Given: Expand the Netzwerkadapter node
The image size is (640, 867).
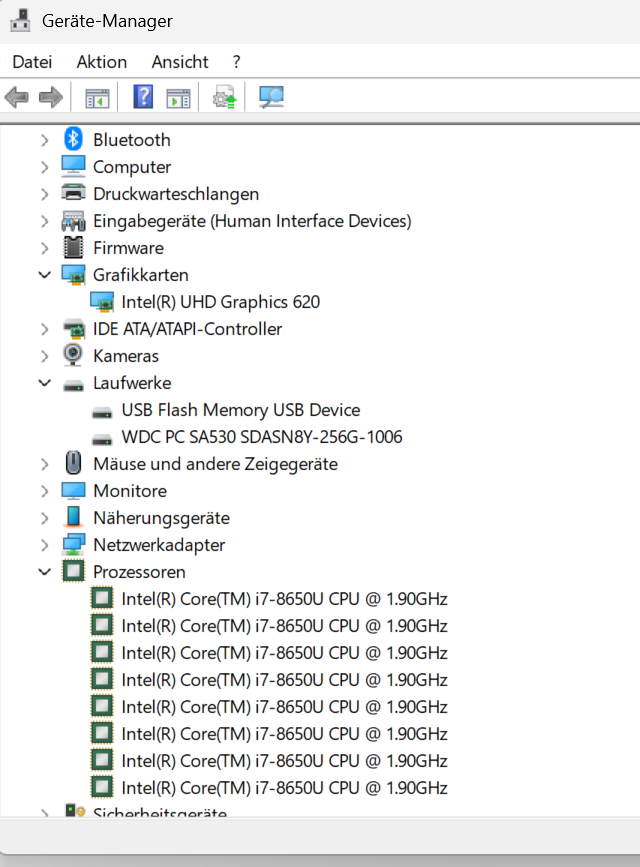Looking at the screenshot, I should 44,546.
